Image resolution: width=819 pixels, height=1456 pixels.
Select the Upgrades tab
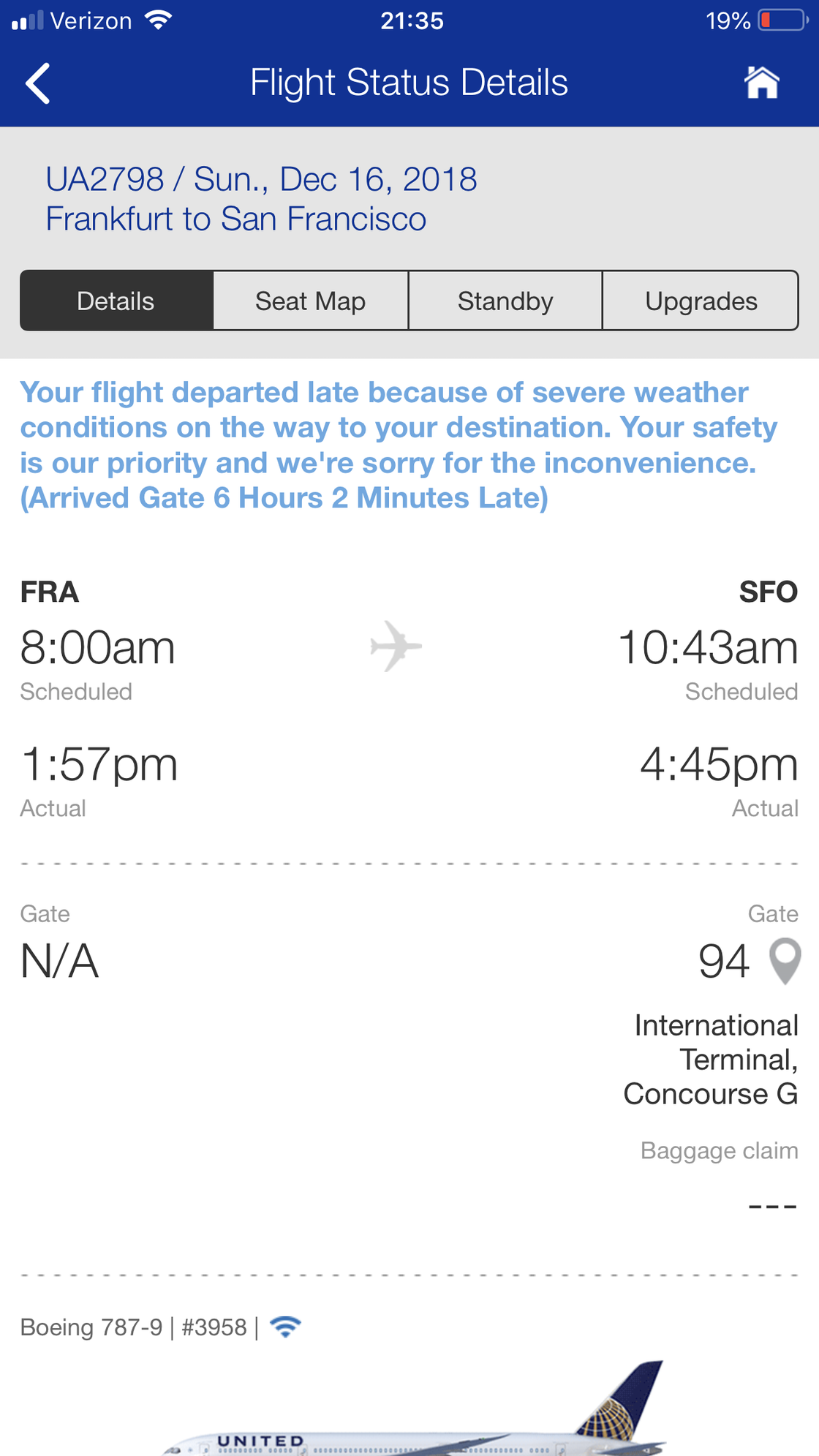coord(701,301)
